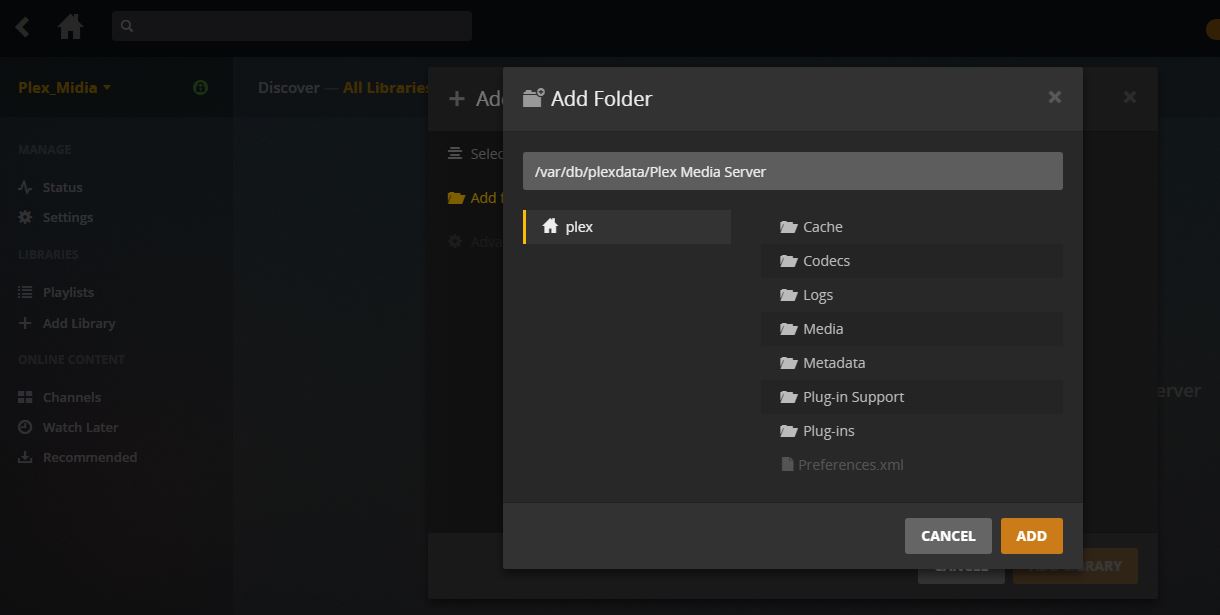Select Add Library in the sidebar
Image resolution: width=1220 pixels, height=615 pixels.
click(79, 323)
